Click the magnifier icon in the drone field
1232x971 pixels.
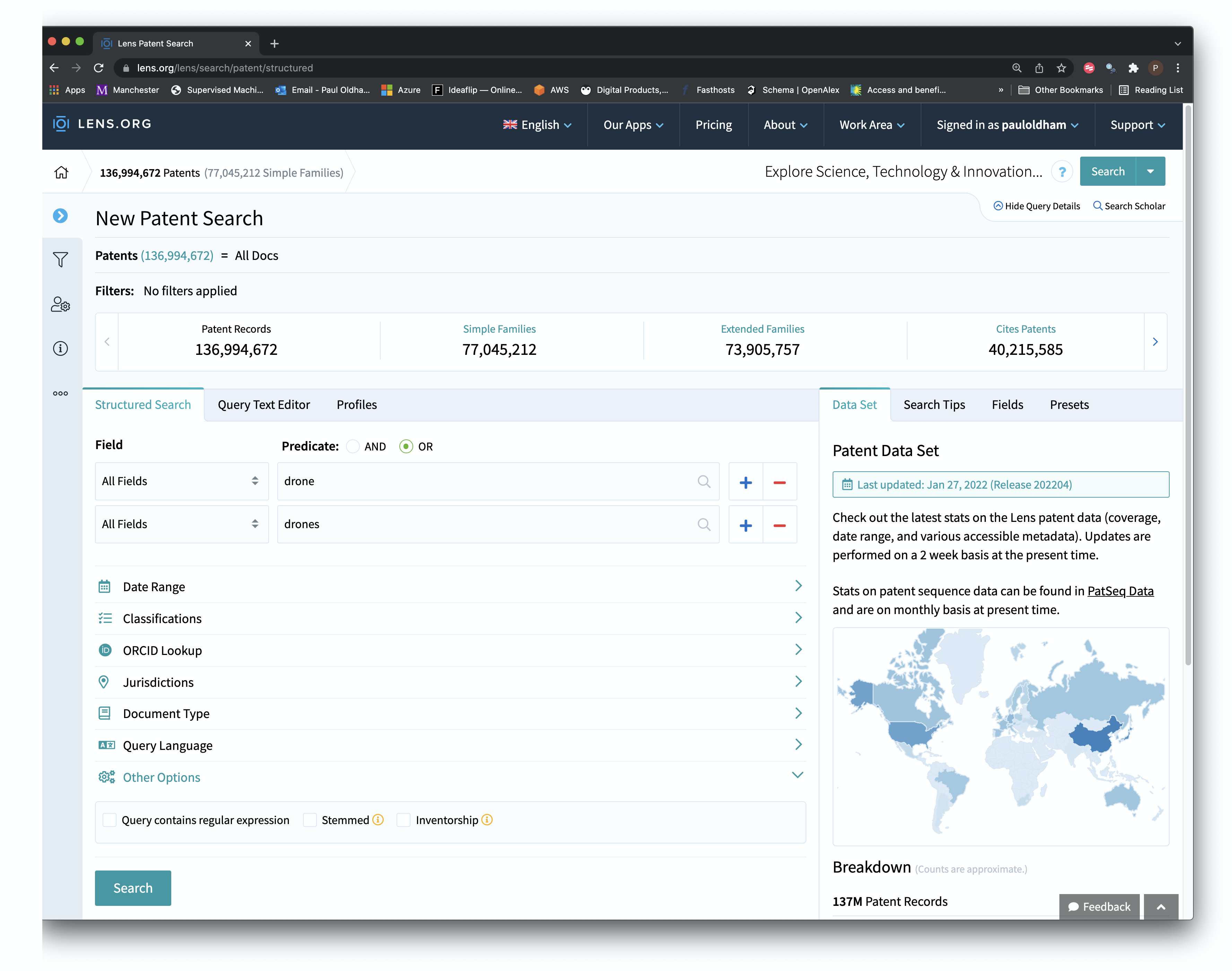[x=704, y=482]
